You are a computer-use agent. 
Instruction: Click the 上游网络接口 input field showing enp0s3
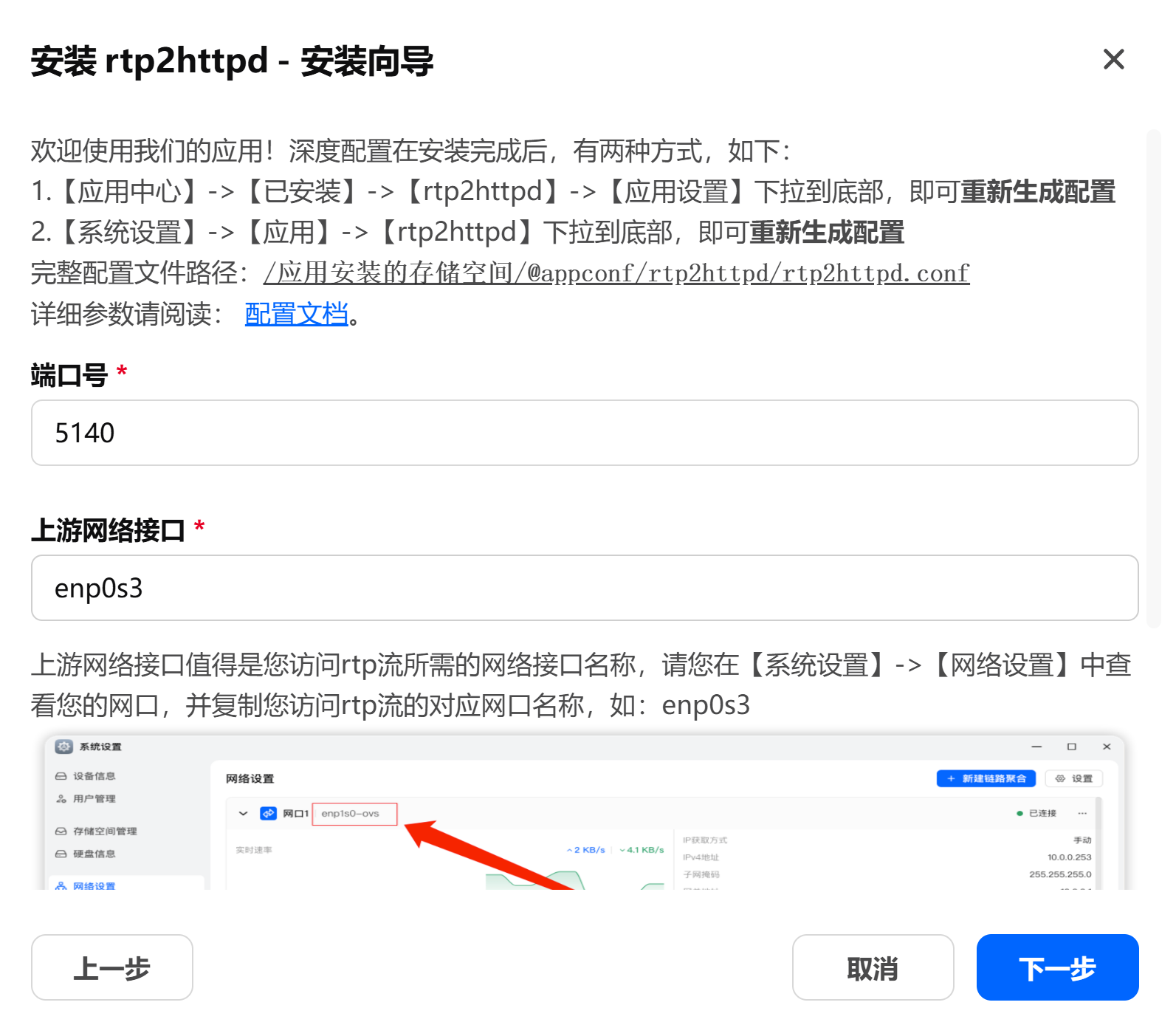pyautogui.click(x=585, y=588)
